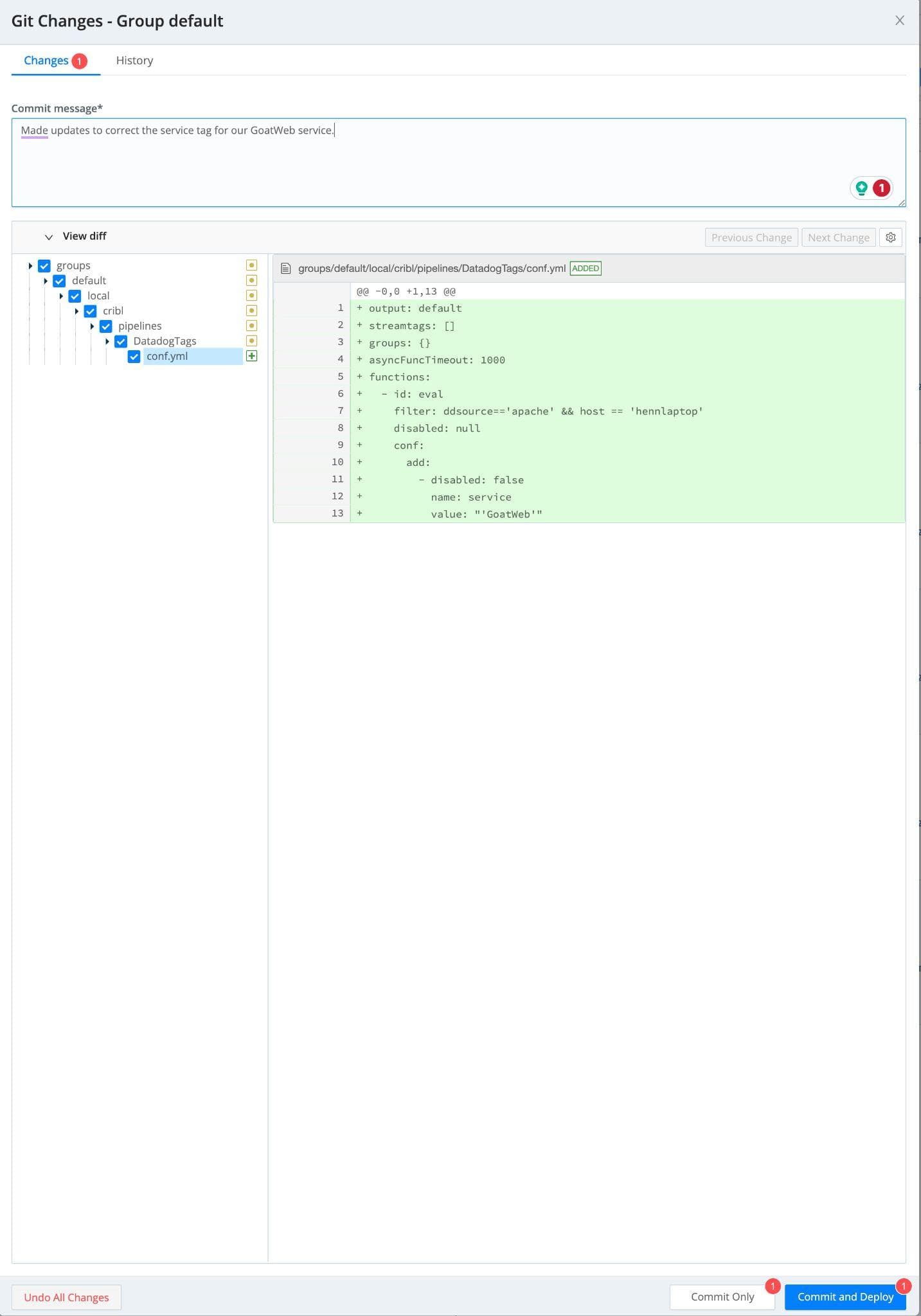Click the modified status icon for cribl row
This screenshot has width=921, height=1316.
pyautogui.click(x=251, y=311)
